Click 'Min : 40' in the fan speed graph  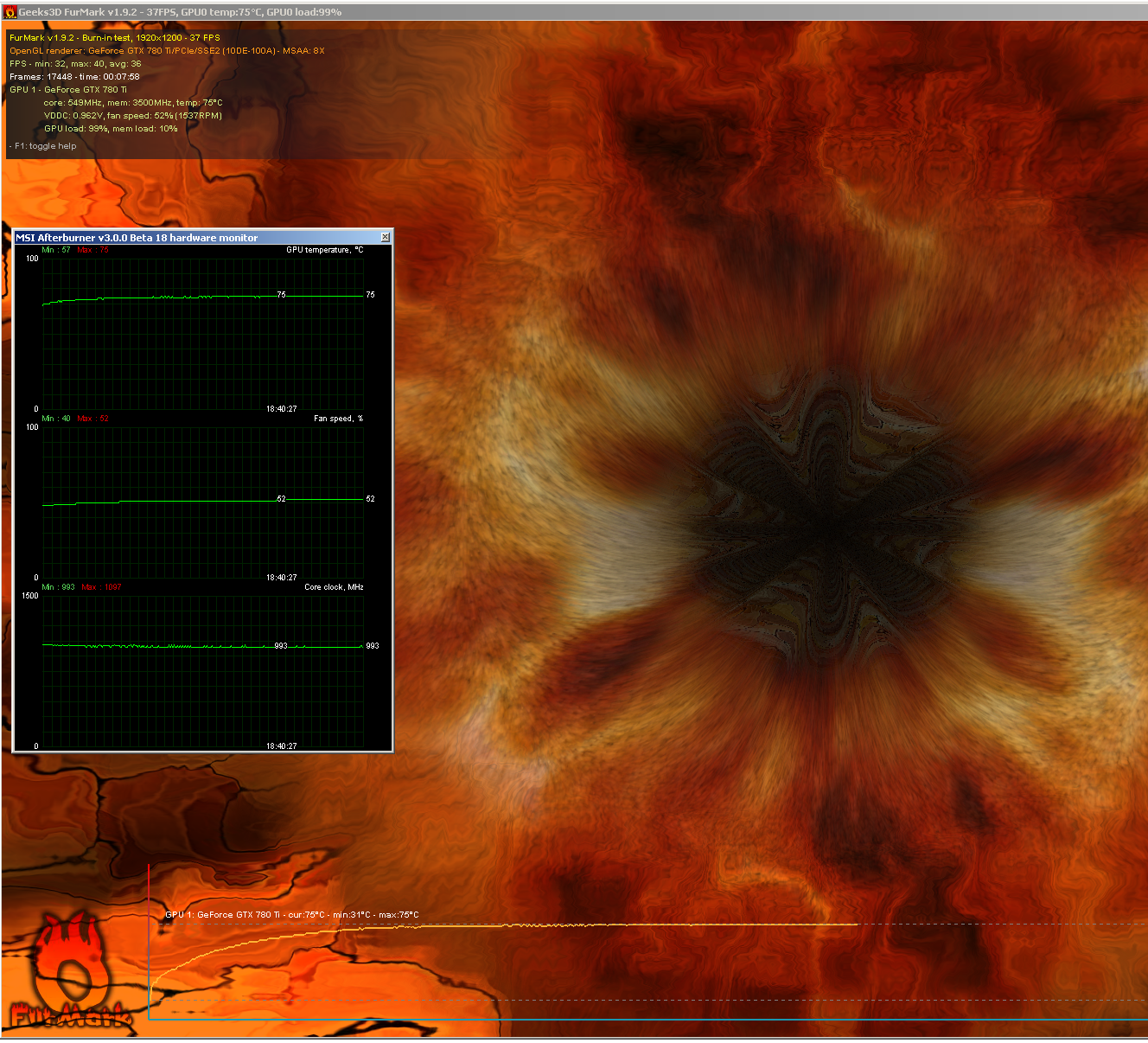pyautogui.click(x=56, y=419)
